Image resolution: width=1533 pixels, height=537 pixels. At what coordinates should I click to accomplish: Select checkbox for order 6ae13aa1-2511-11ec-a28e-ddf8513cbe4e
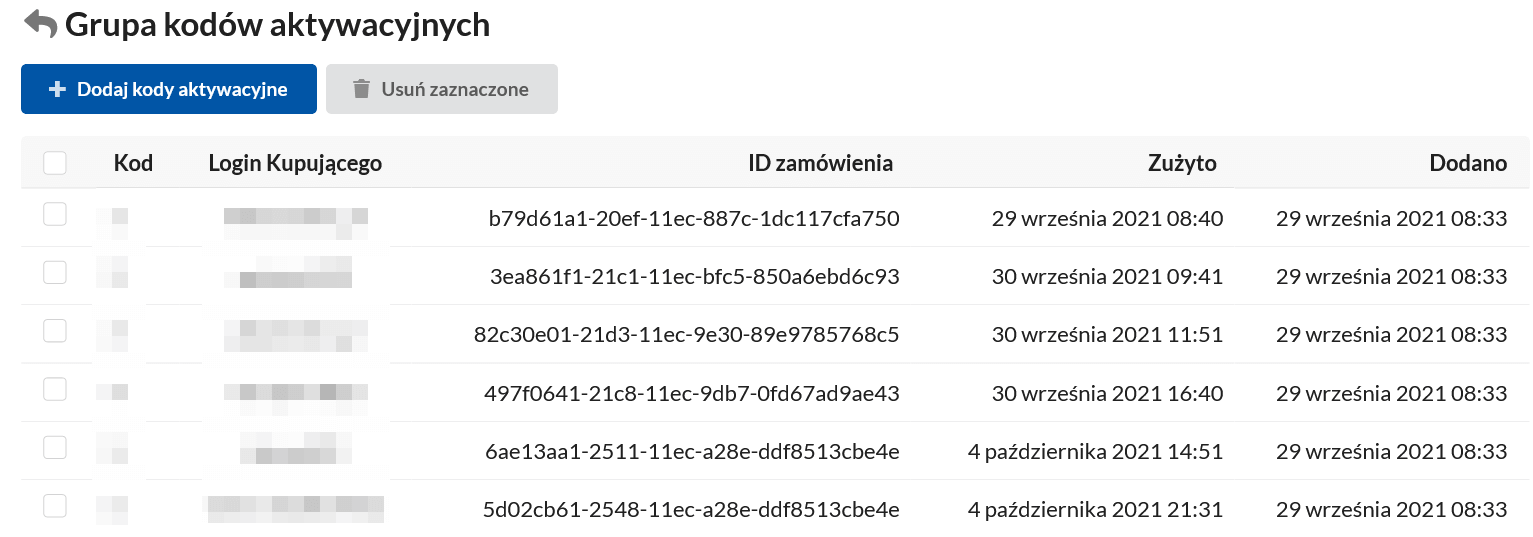click(55, 447)
